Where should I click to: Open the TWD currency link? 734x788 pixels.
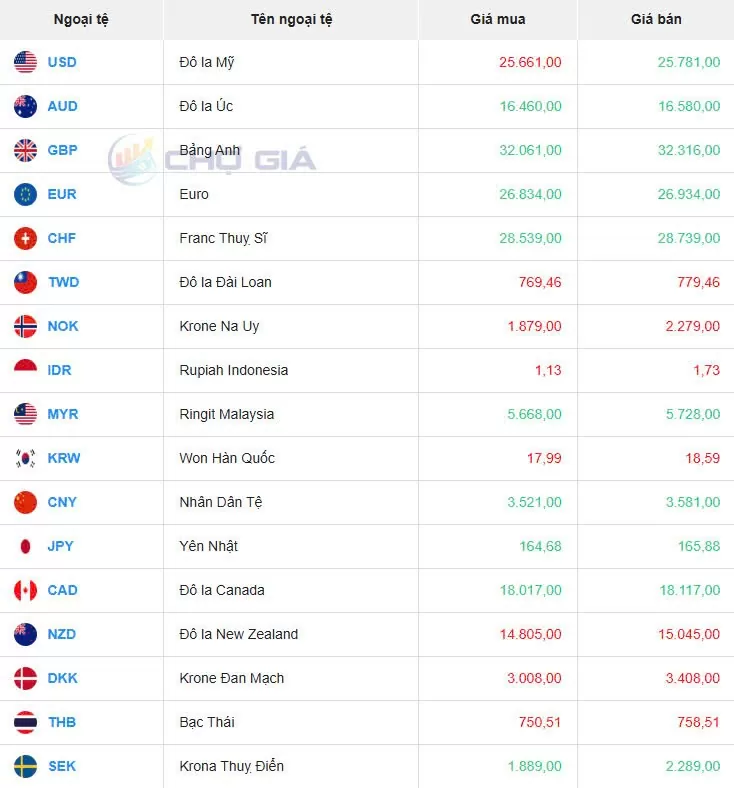(63, 282)
